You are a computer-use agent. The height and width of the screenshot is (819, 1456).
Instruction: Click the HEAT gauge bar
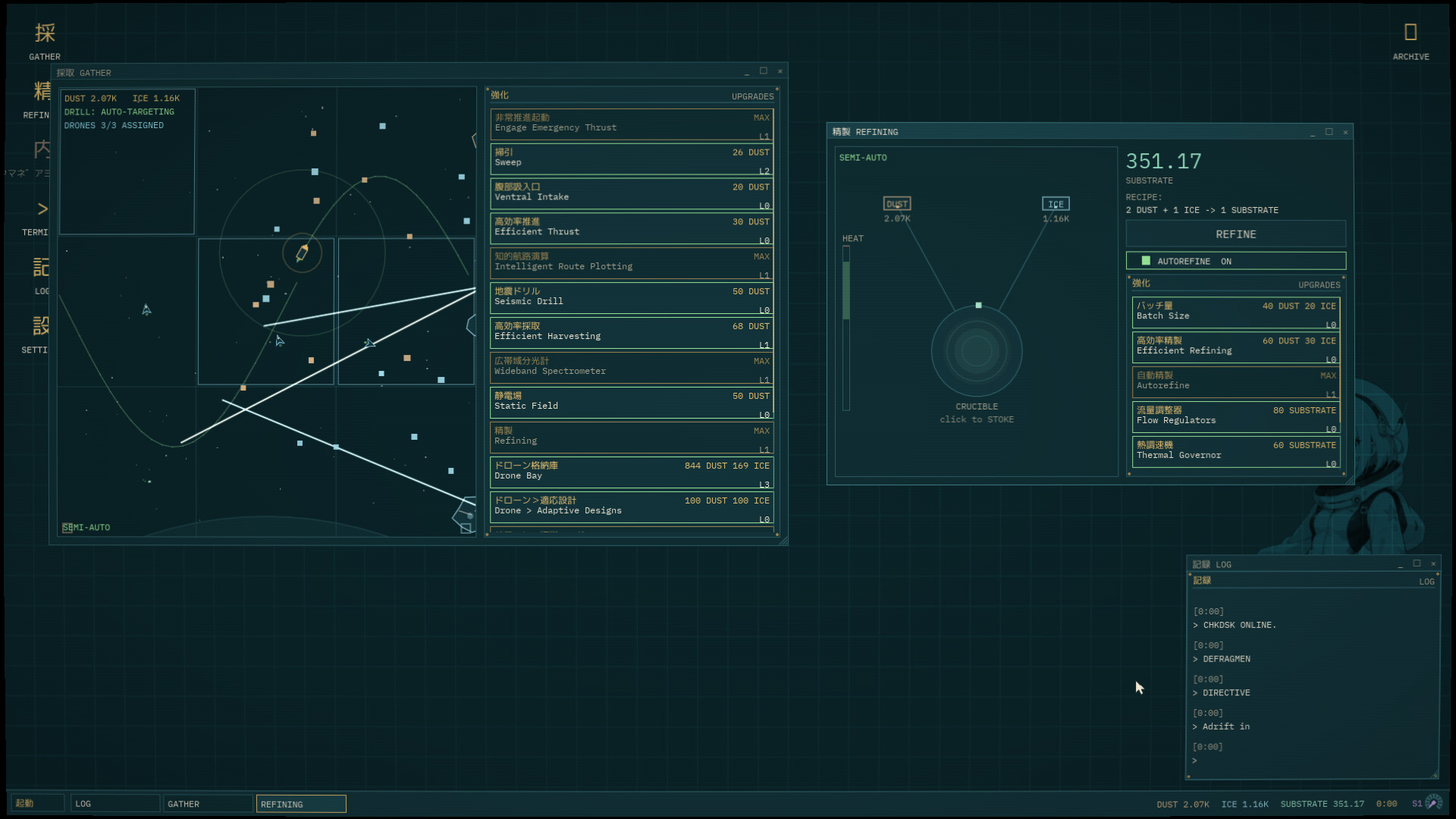click(846, 329)
